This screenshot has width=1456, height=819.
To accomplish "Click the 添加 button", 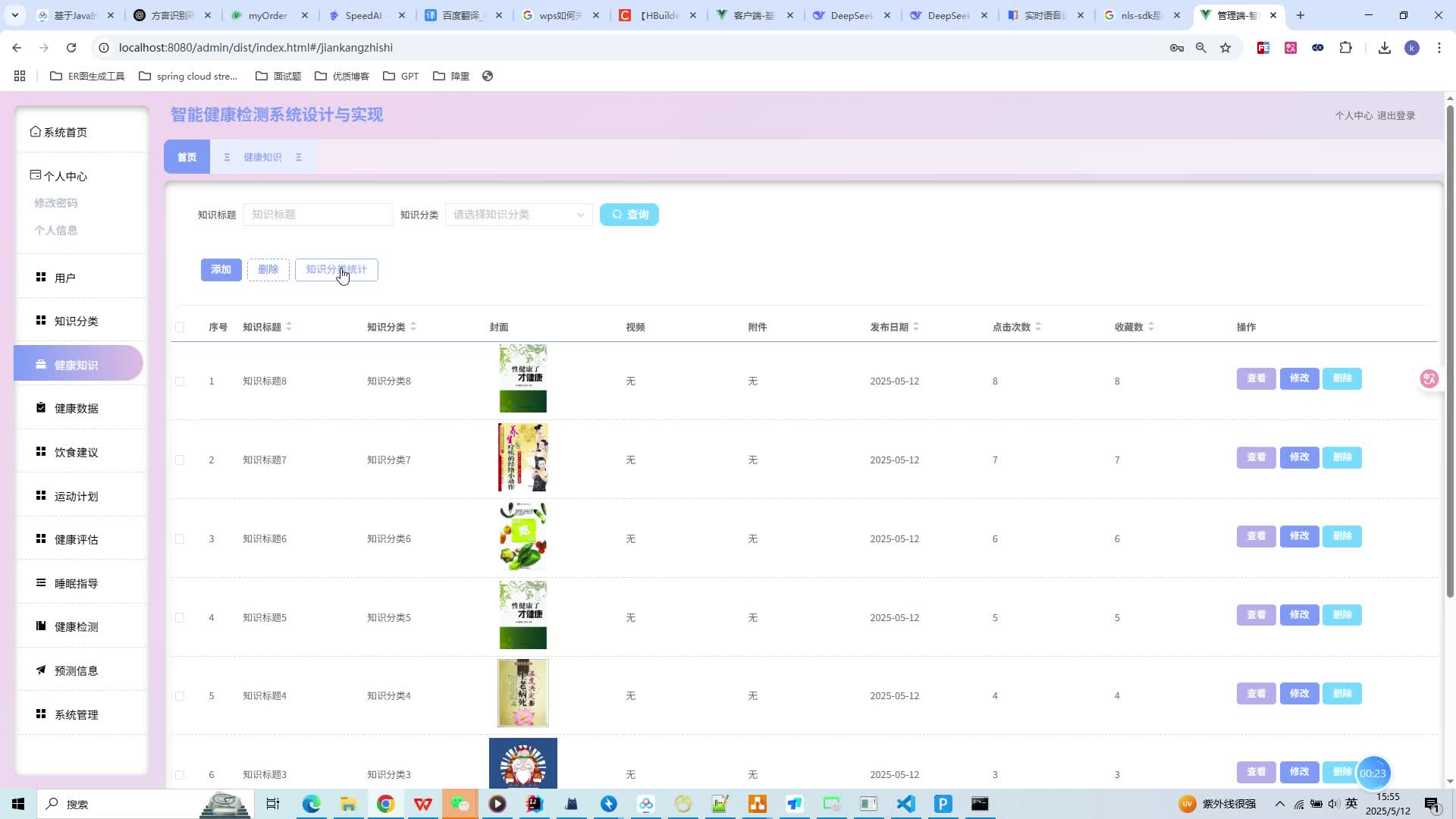I will click(x=221, y=270).
